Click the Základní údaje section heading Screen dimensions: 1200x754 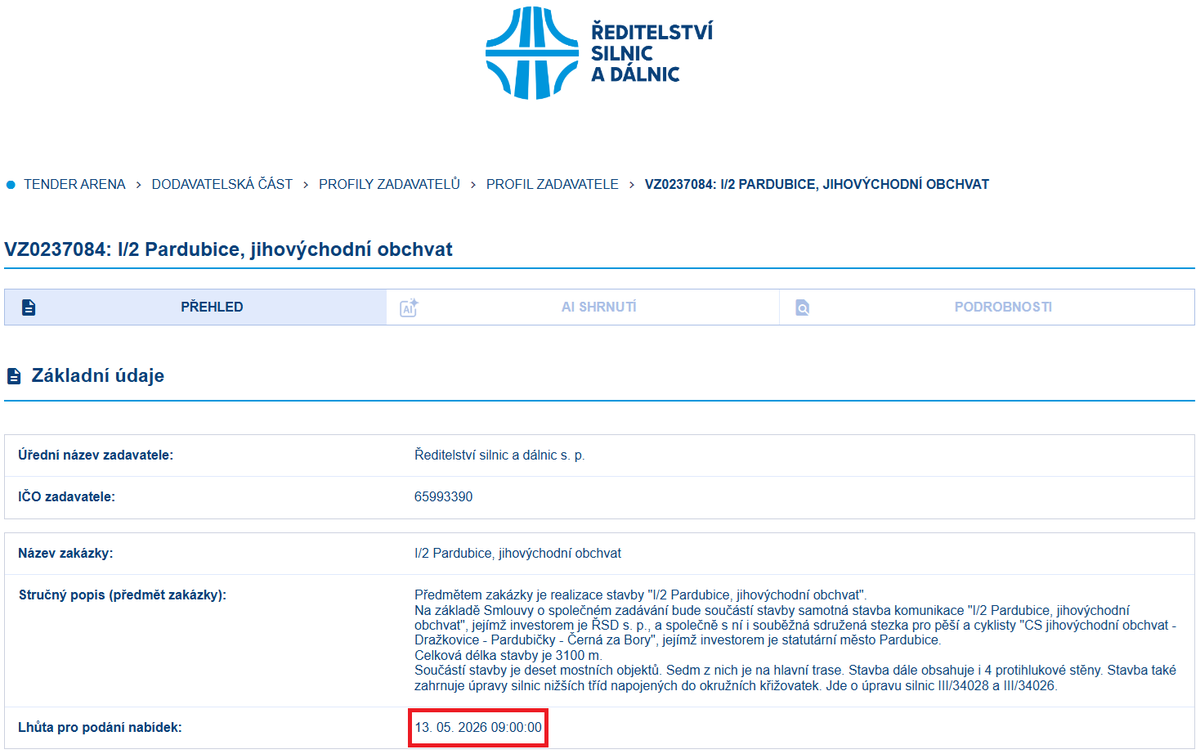point(98,376)
